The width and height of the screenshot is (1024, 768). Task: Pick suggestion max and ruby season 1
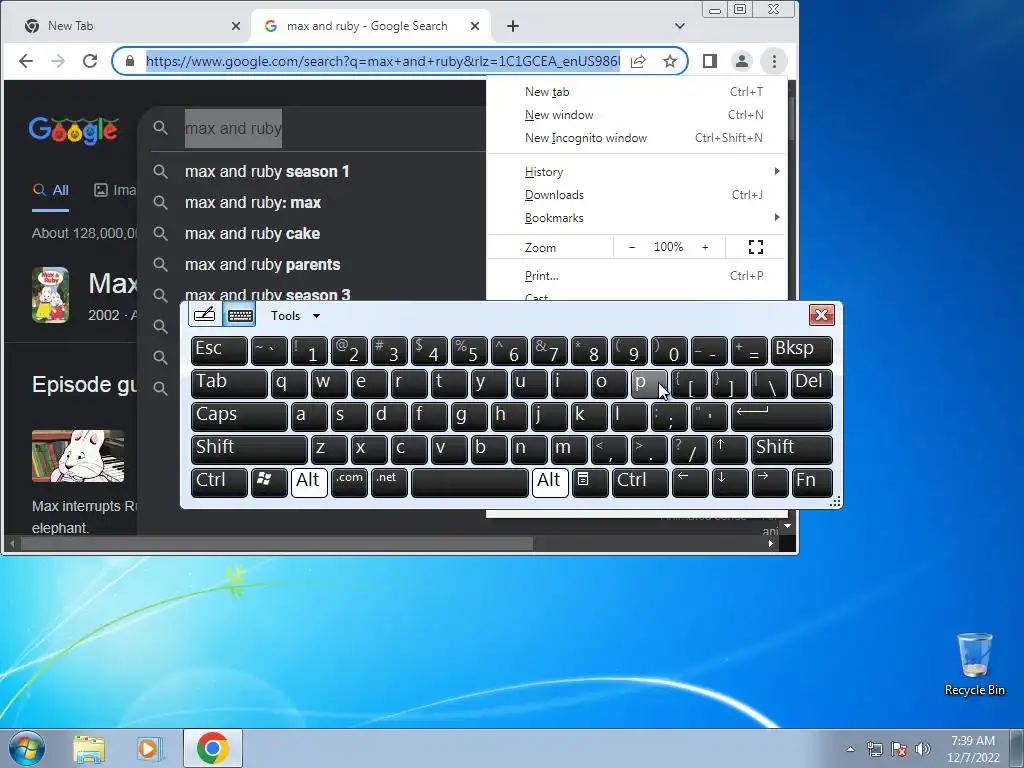click(267, 172)
